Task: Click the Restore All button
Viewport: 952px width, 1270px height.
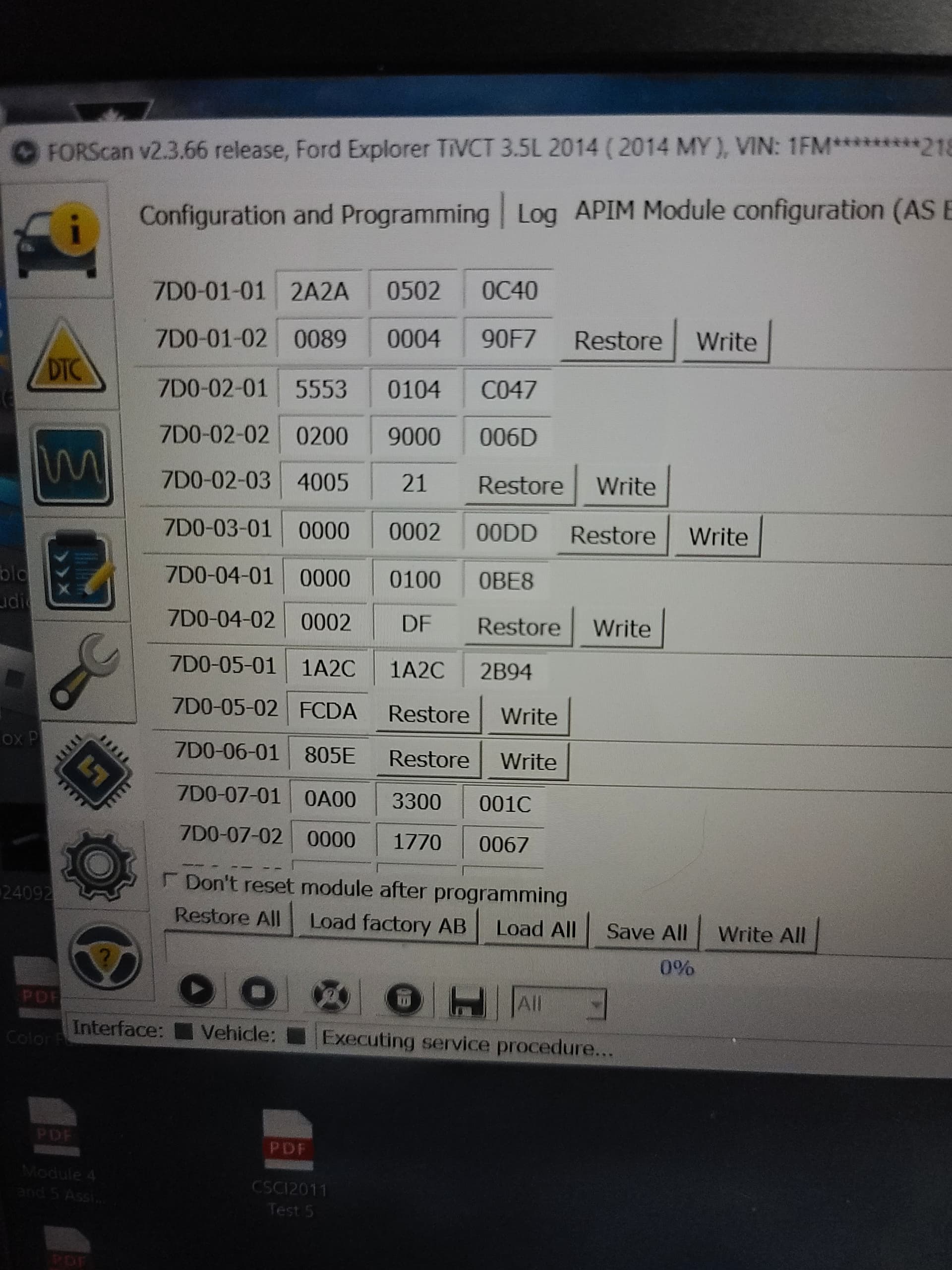Action: click(228, 916)
